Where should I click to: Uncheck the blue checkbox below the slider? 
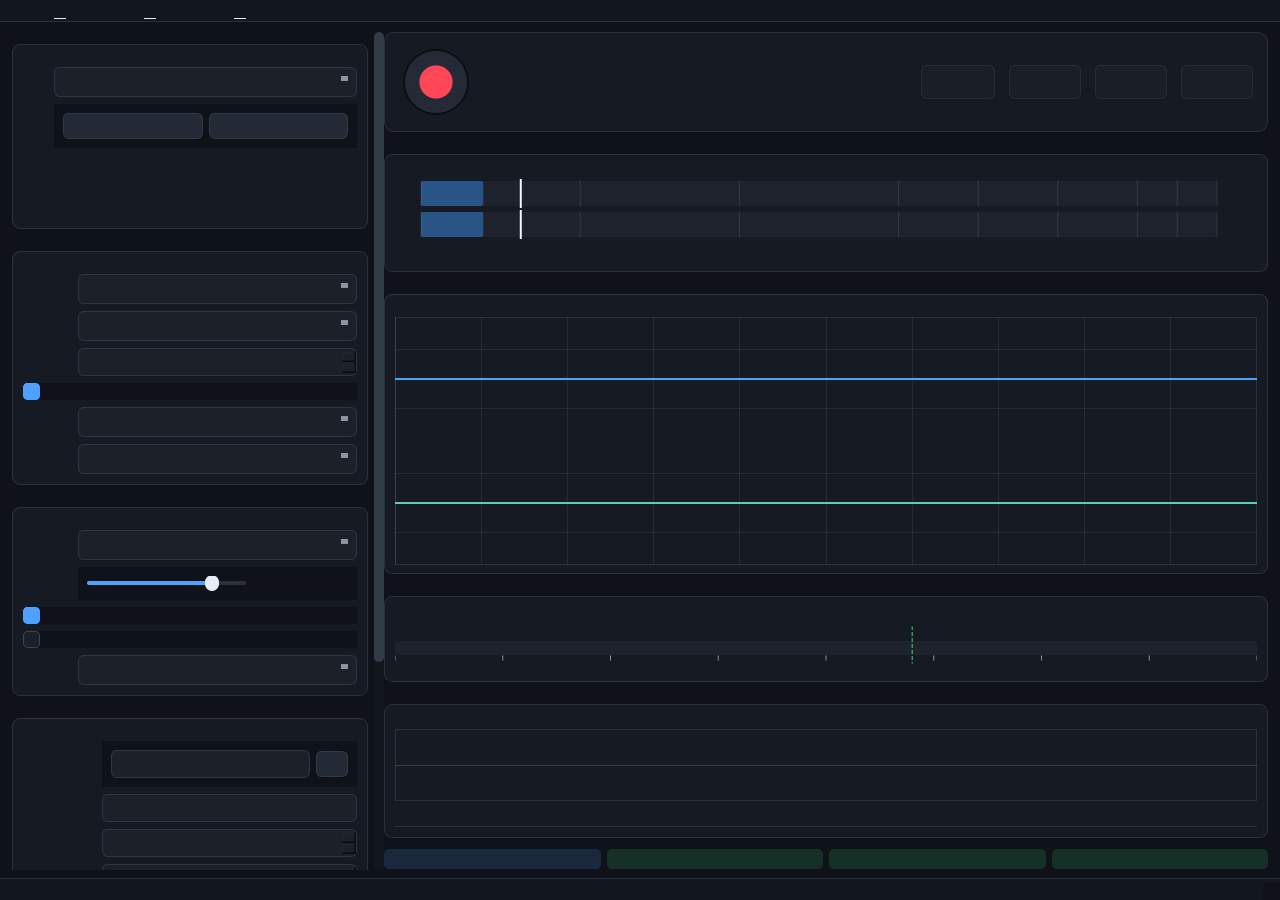coord(31,615)
